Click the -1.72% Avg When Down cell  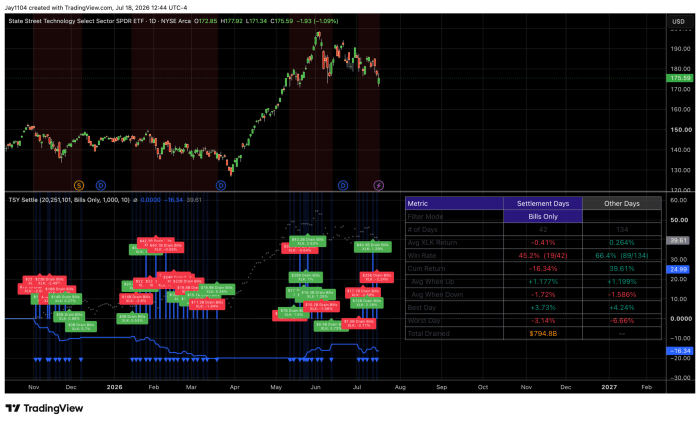[x=543, y=294]
